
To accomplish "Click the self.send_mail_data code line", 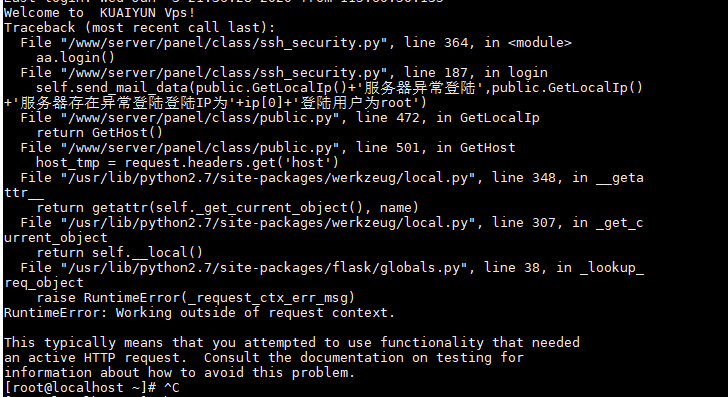I will point(339,88).
